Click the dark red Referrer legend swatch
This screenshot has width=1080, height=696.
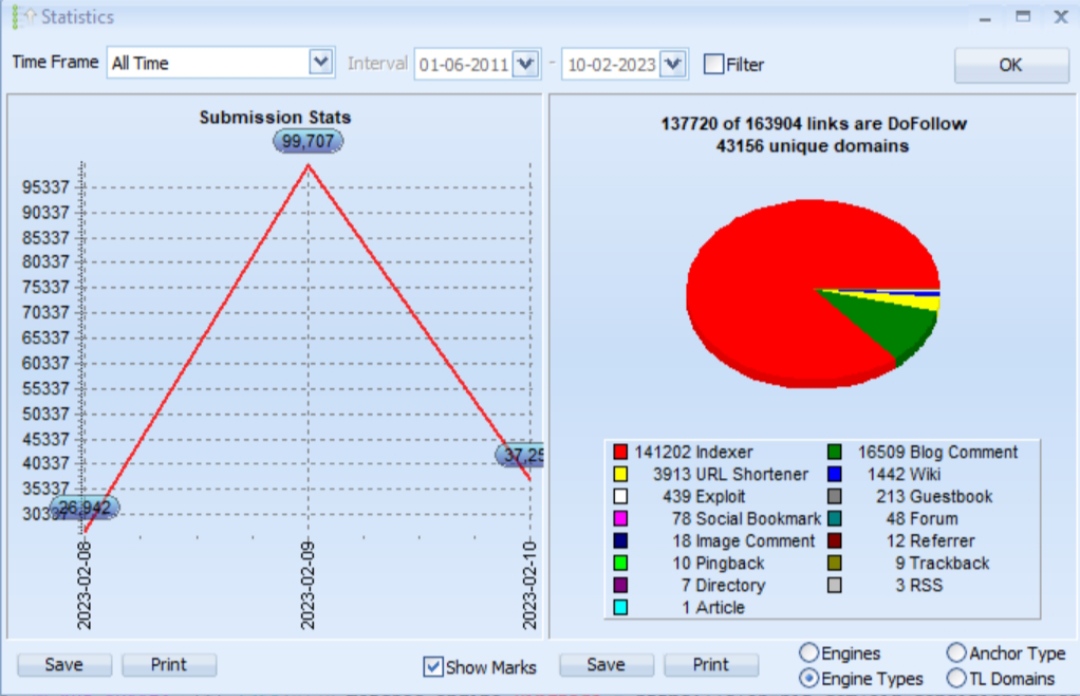(834, 541)
